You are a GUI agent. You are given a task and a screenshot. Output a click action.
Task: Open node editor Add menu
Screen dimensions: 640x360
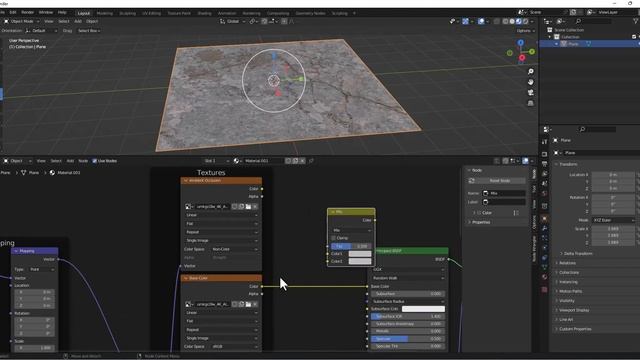70,161
